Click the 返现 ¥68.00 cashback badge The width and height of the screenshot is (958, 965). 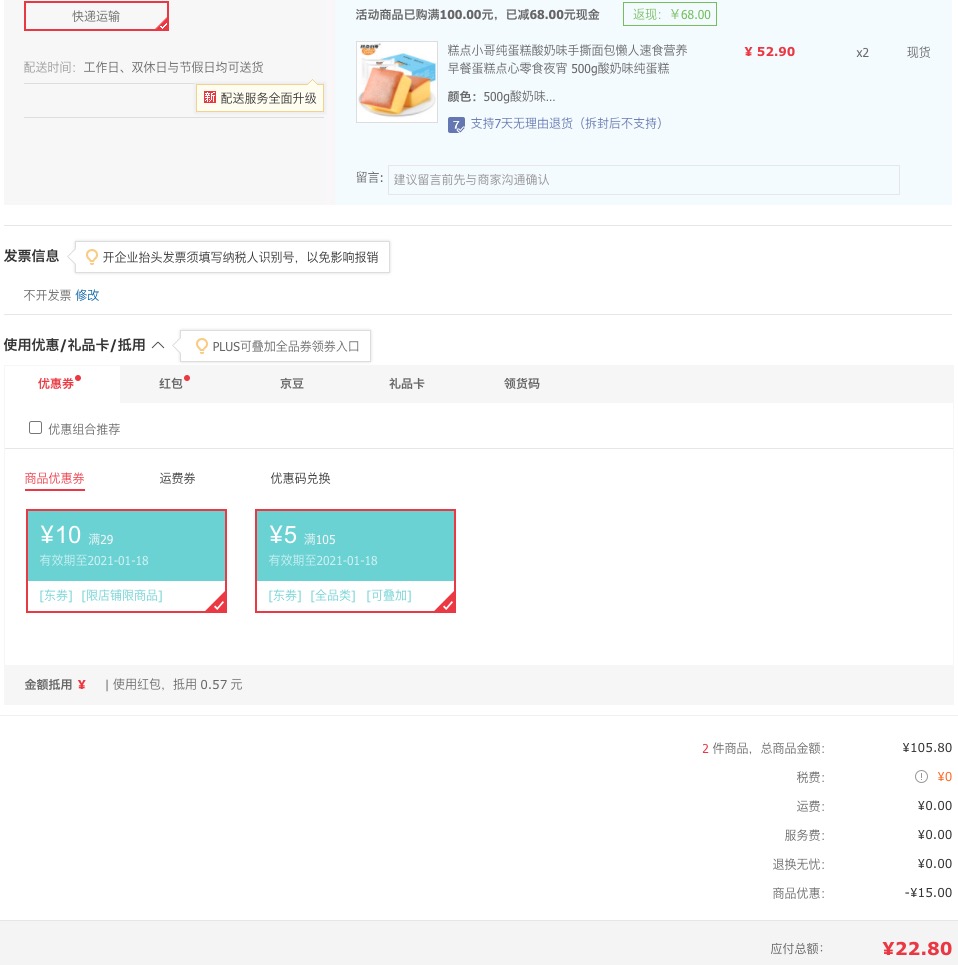670,14
